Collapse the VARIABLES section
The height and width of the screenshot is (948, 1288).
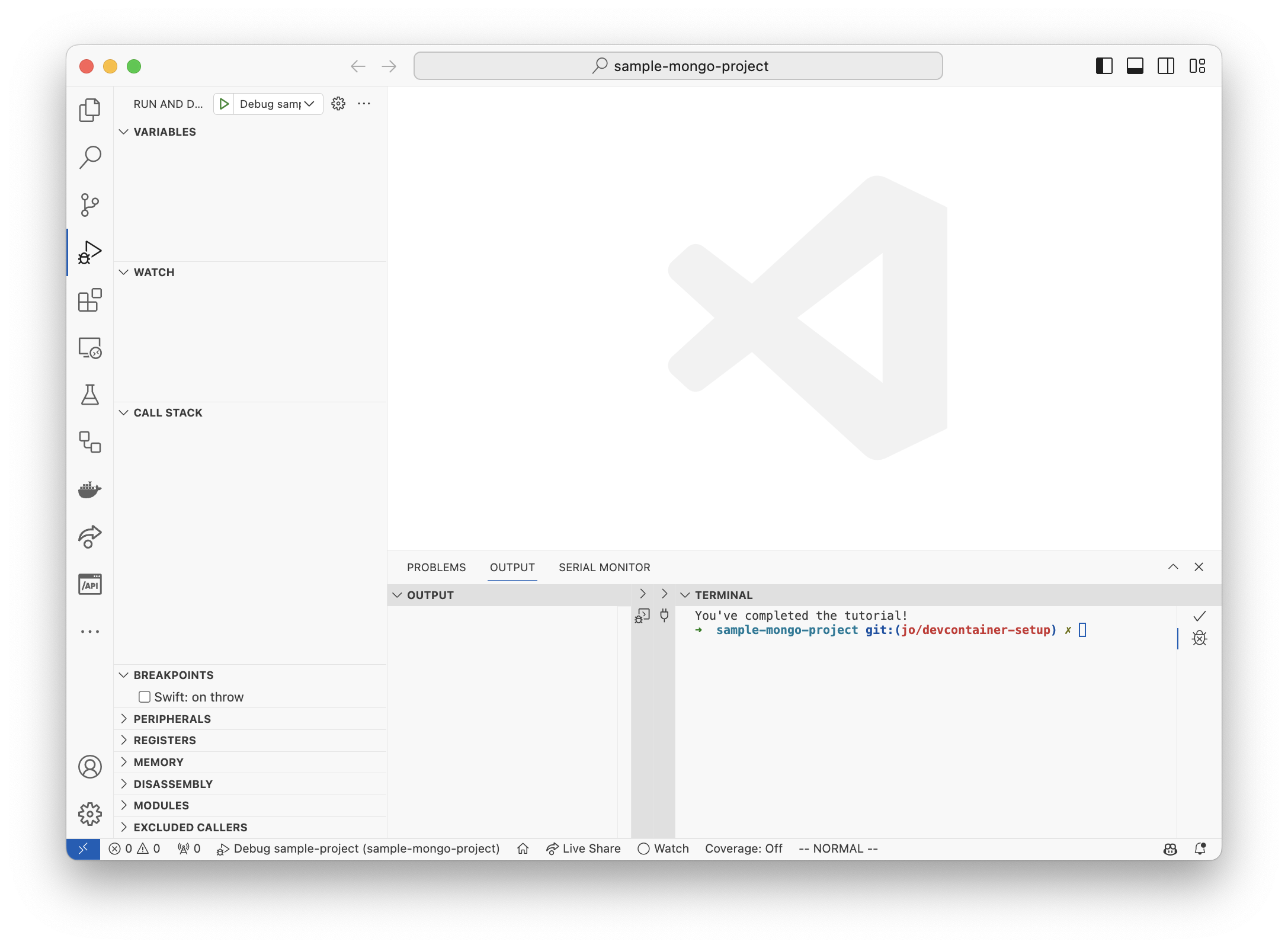123,132
